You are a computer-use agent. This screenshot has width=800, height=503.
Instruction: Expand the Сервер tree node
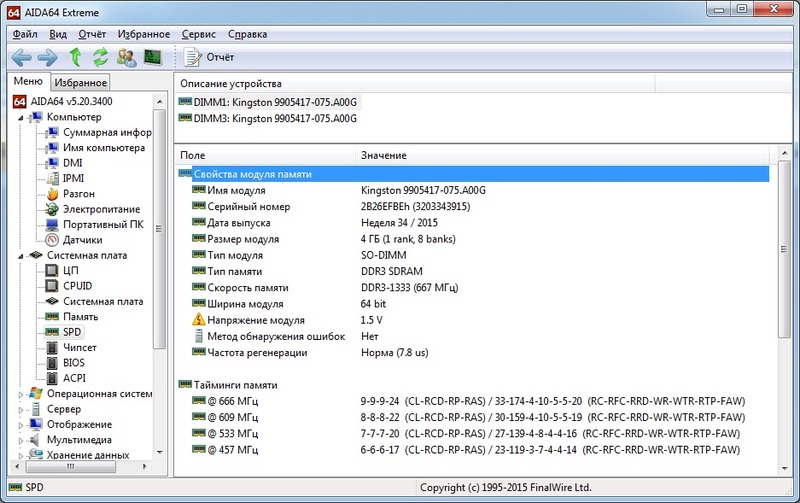point(21,410)
